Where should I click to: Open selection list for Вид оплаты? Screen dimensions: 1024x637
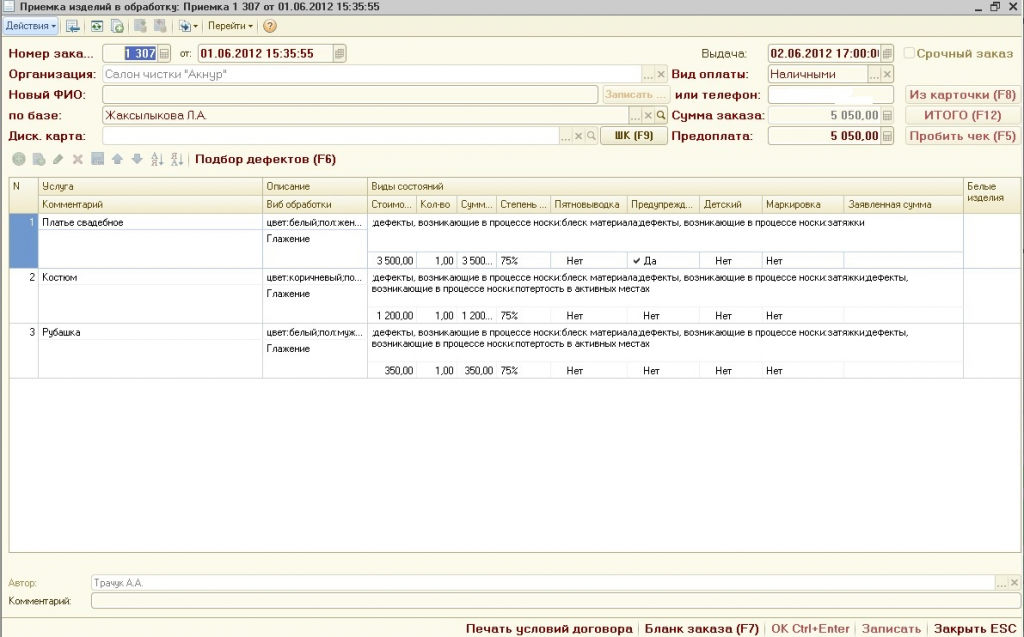tap(874, 74)
